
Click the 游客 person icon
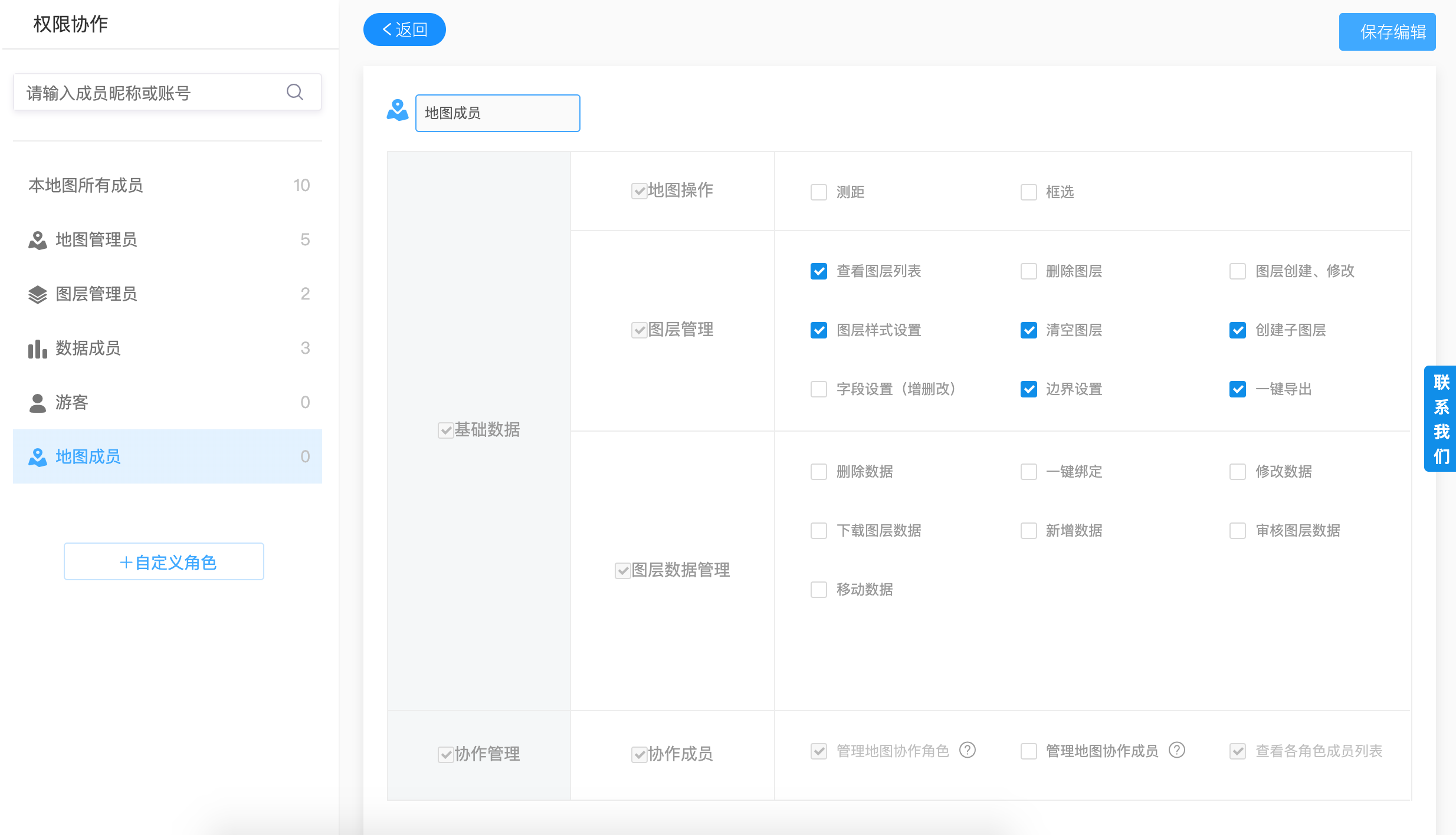pos(38,403)
